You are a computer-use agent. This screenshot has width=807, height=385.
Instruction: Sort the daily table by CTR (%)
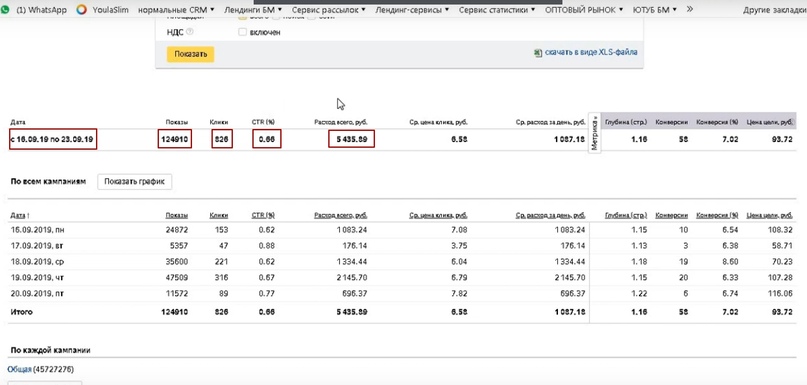pos(263,215)
